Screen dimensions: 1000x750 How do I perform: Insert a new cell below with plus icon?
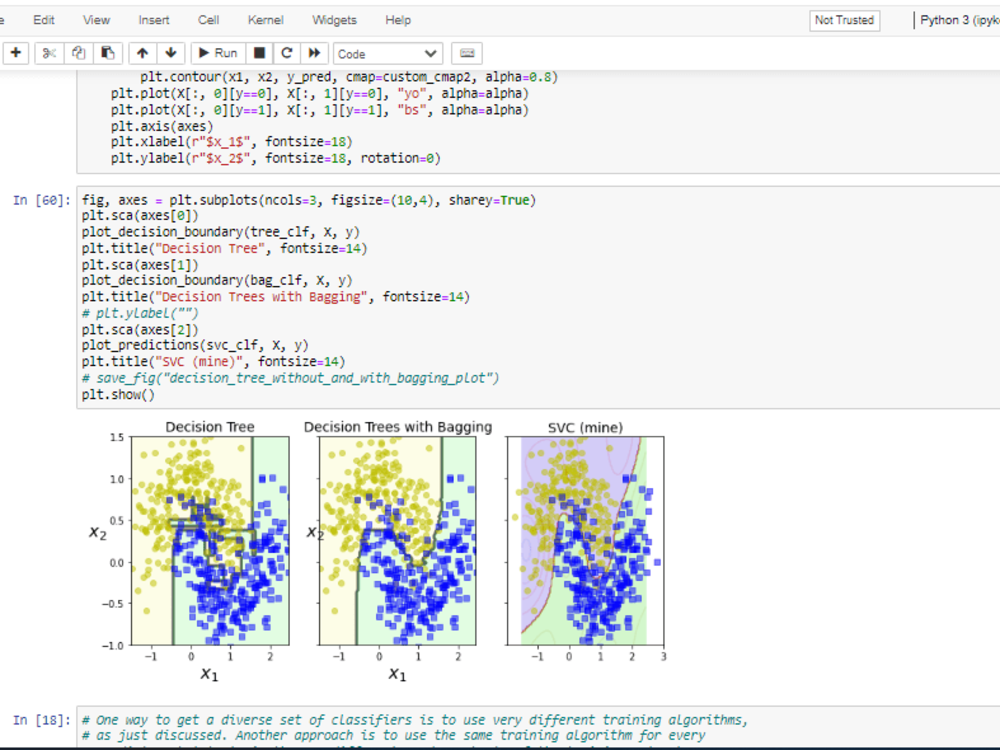[16, 53]
